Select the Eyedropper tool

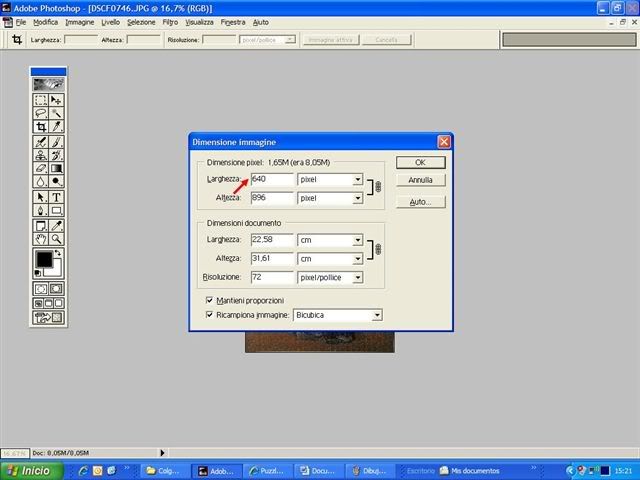[x=56, y=226]
